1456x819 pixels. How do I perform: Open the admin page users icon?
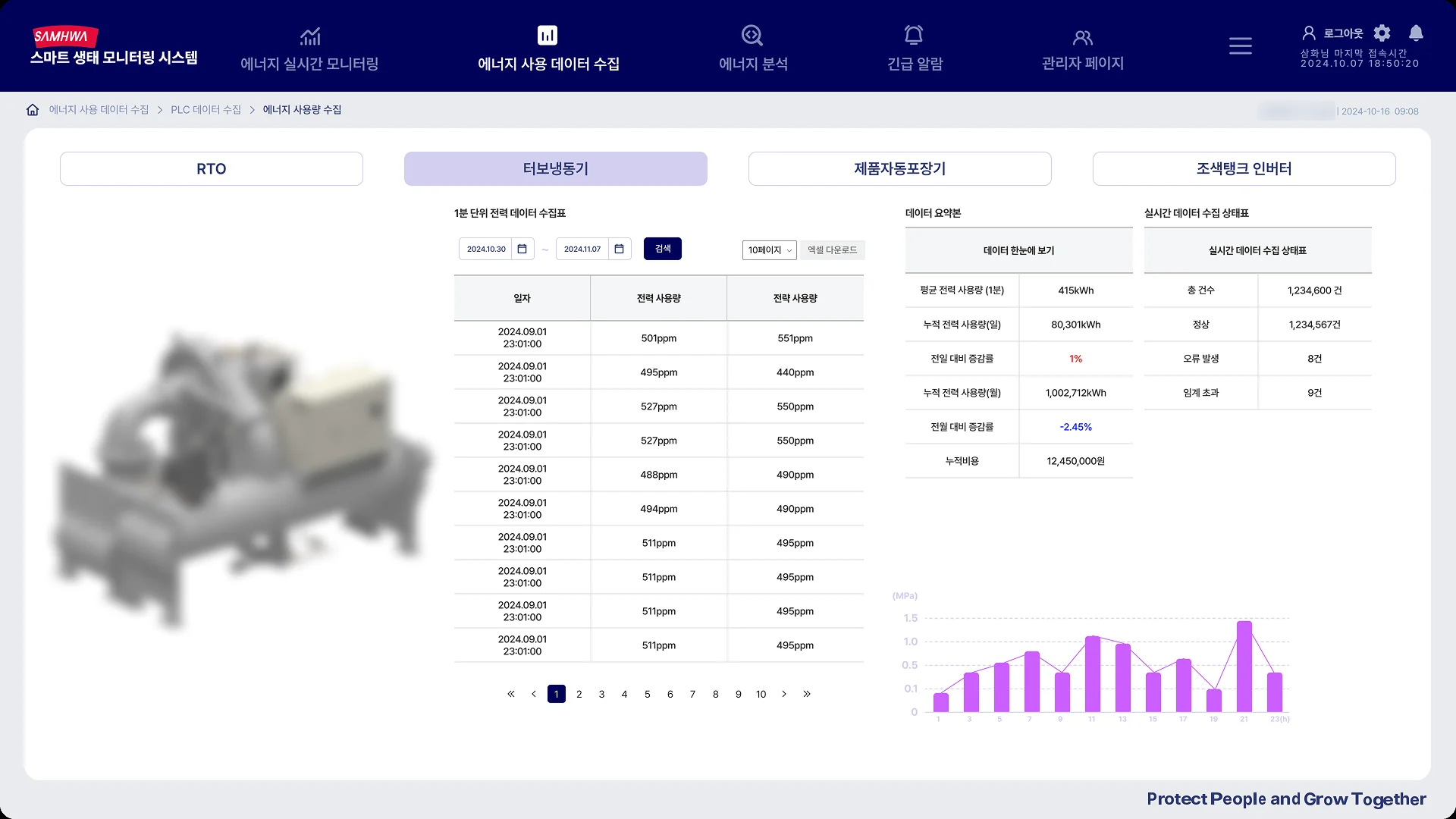[x=1083, y=37]
